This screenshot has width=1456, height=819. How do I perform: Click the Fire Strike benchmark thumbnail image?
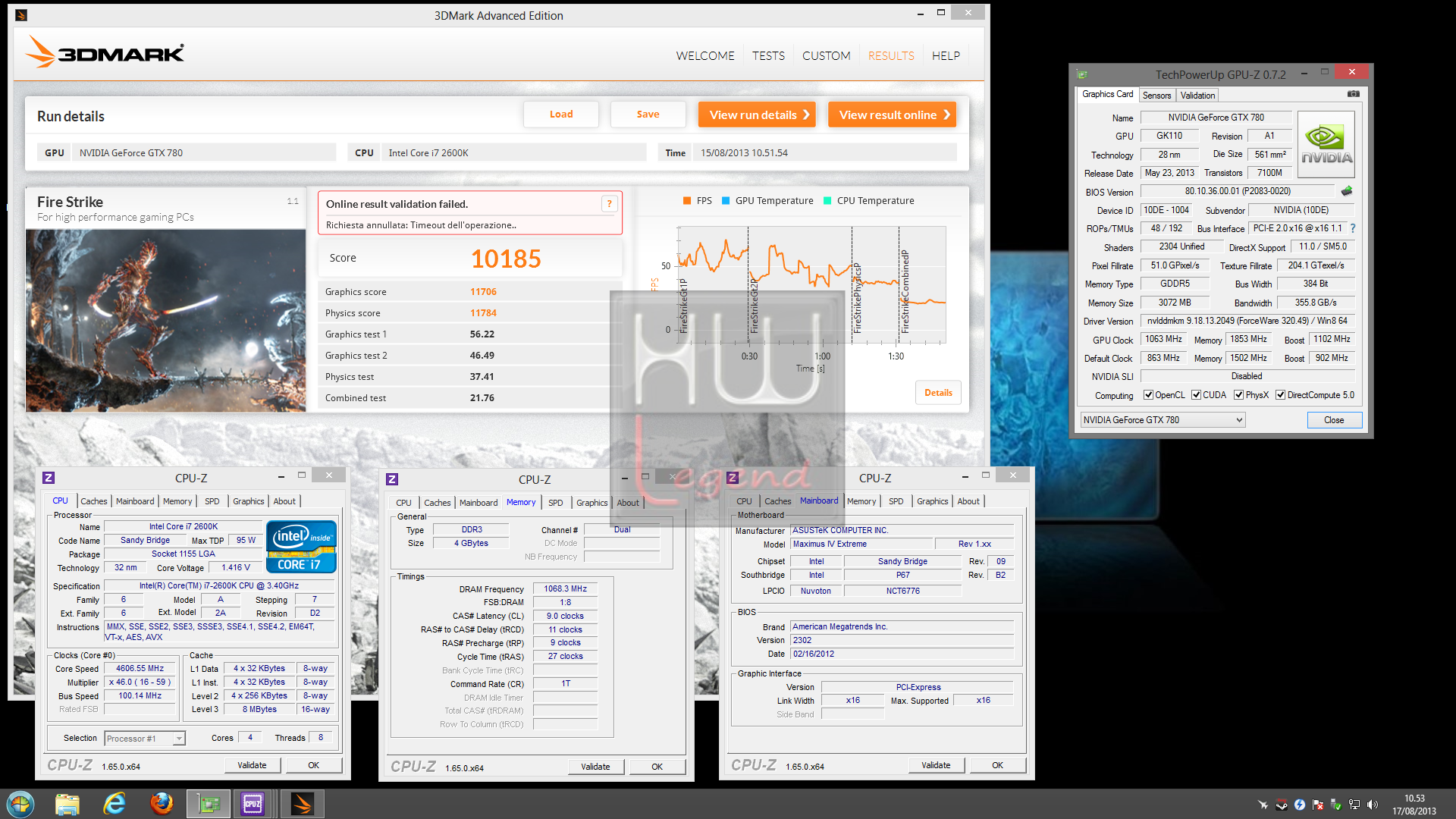[x=165, y=321]
